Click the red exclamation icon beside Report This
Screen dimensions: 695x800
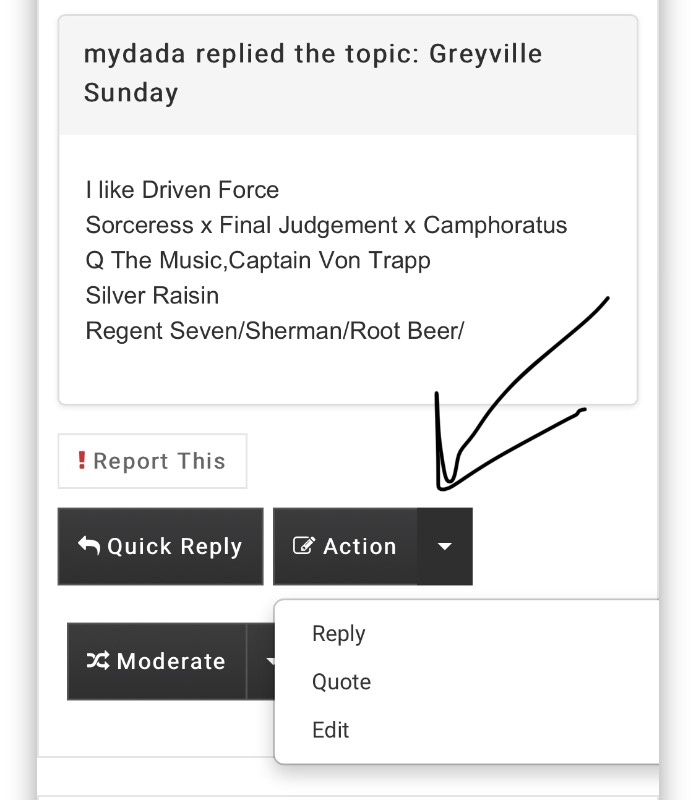82,461
